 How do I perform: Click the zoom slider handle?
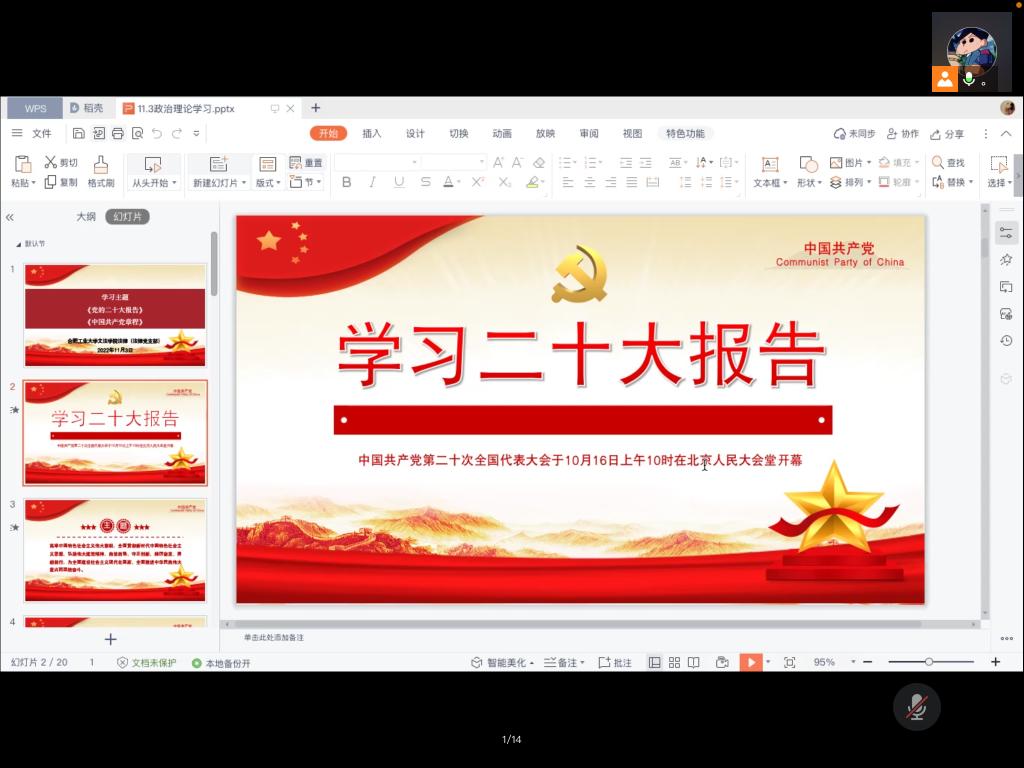[929, 662]
